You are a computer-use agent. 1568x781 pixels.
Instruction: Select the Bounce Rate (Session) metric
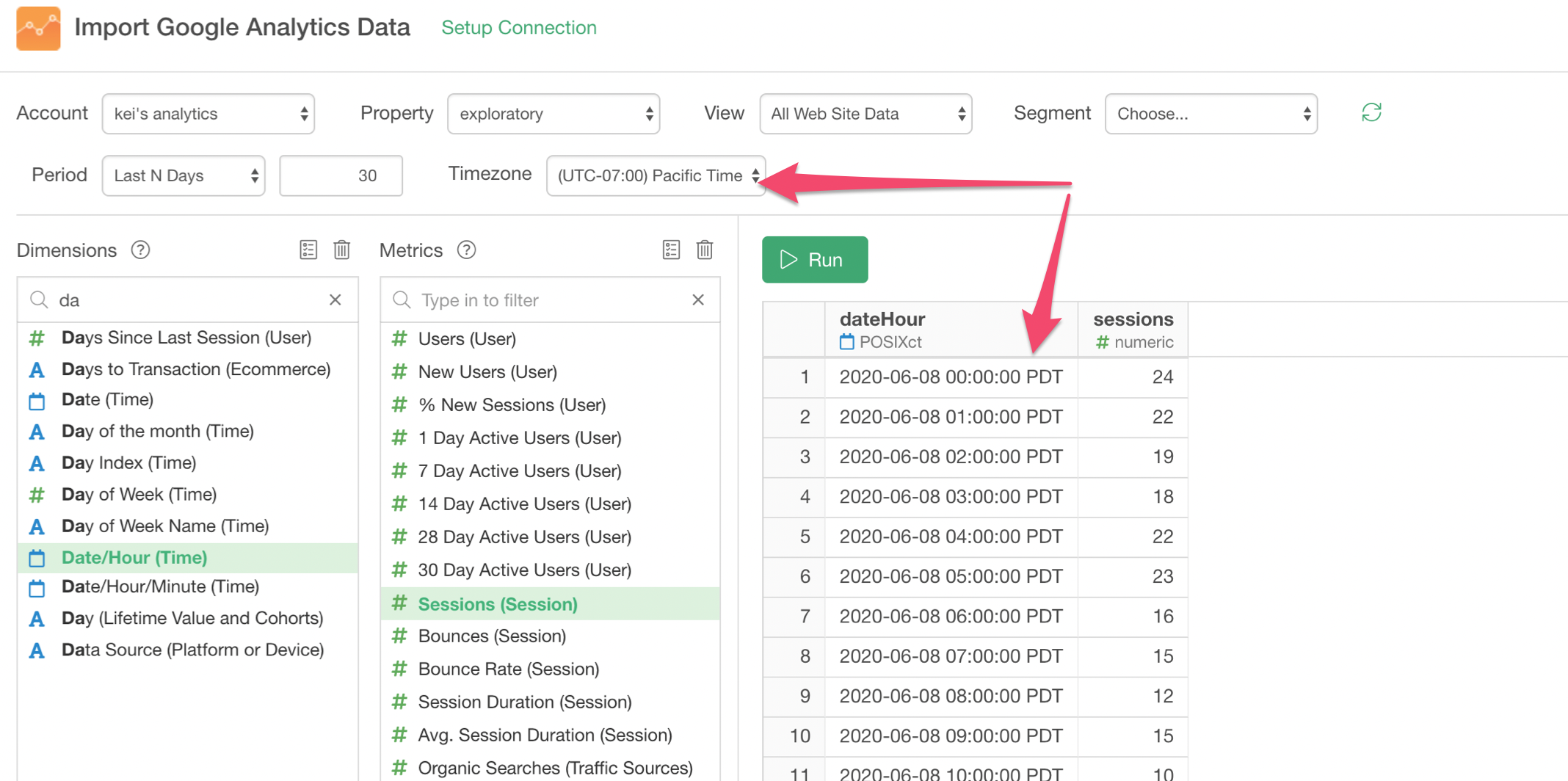pos(550,669)
